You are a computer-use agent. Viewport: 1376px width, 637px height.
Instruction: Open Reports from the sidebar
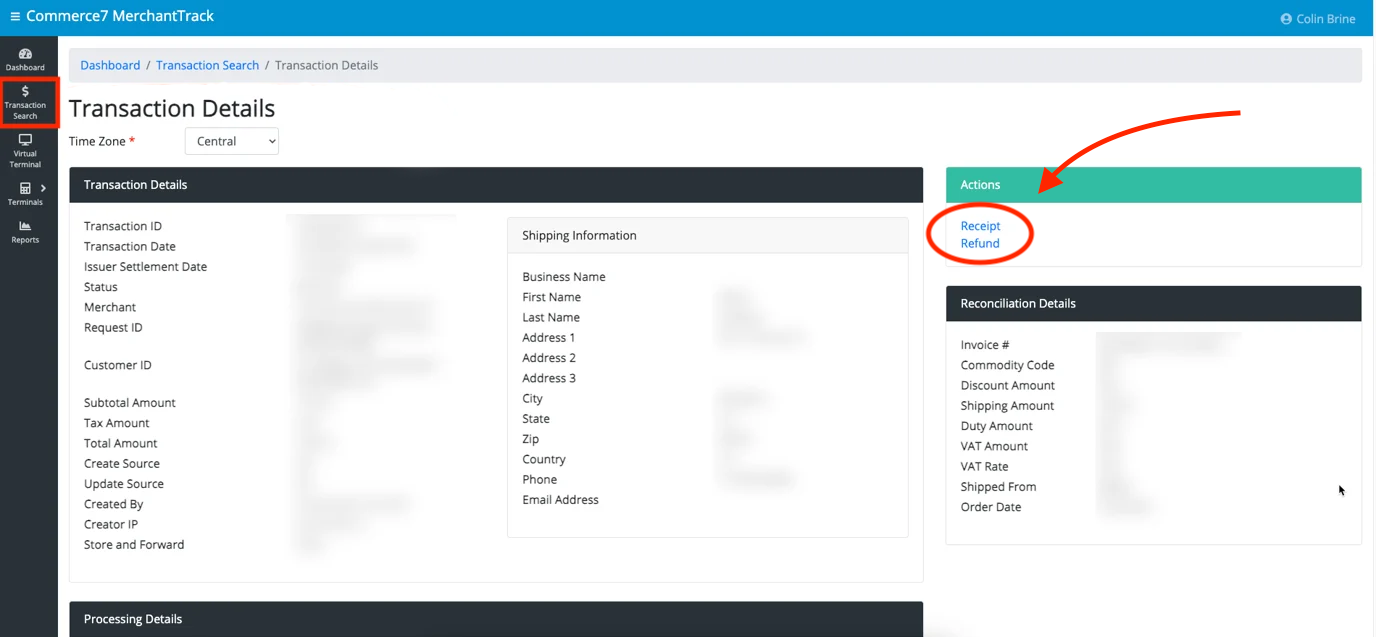(x=27, y=230)
